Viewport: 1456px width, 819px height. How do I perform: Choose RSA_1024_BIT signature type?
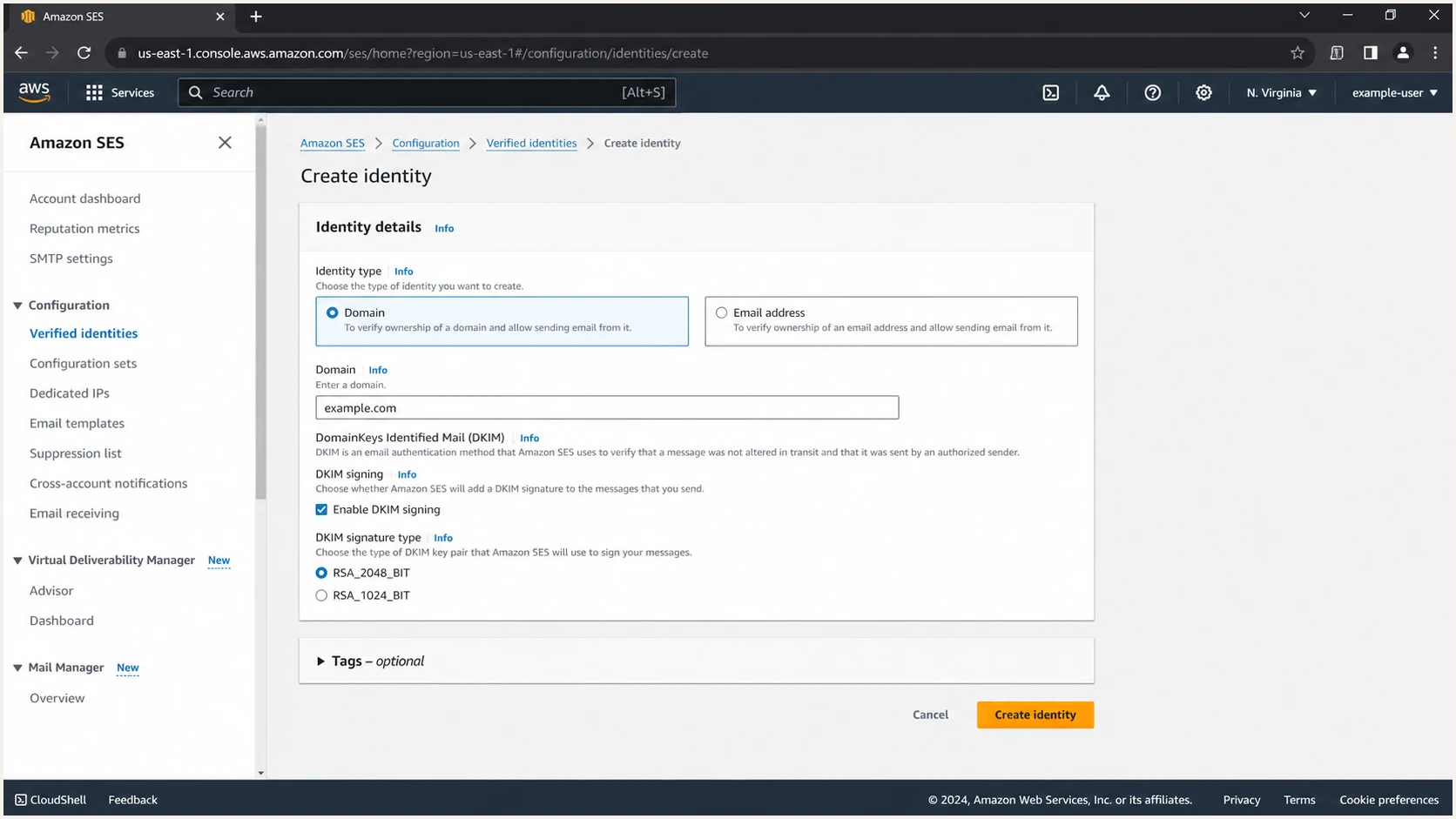(321, 595)
